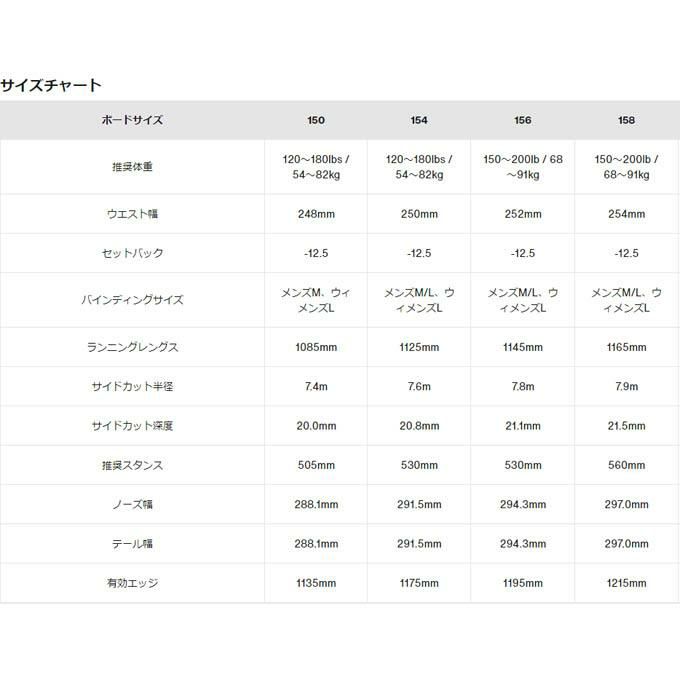Viewport: 680px width, 680px height.
Task: Select the 297.0mm value in テール幅 row
Action: pyautogui.click(x=626, y=544)
